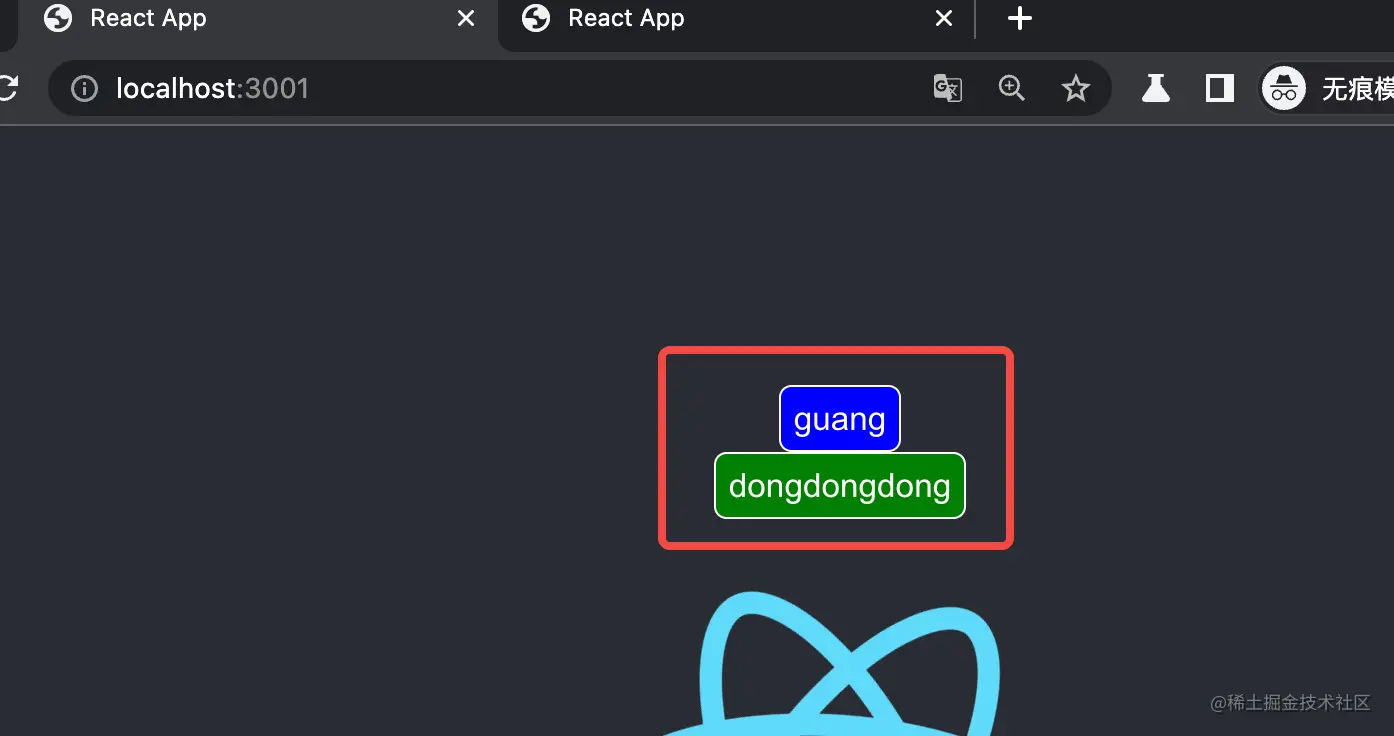Viewport: 1394px width, 736px height.
Task: Open a new tab with plus button
Action: tap(1019, 19)
